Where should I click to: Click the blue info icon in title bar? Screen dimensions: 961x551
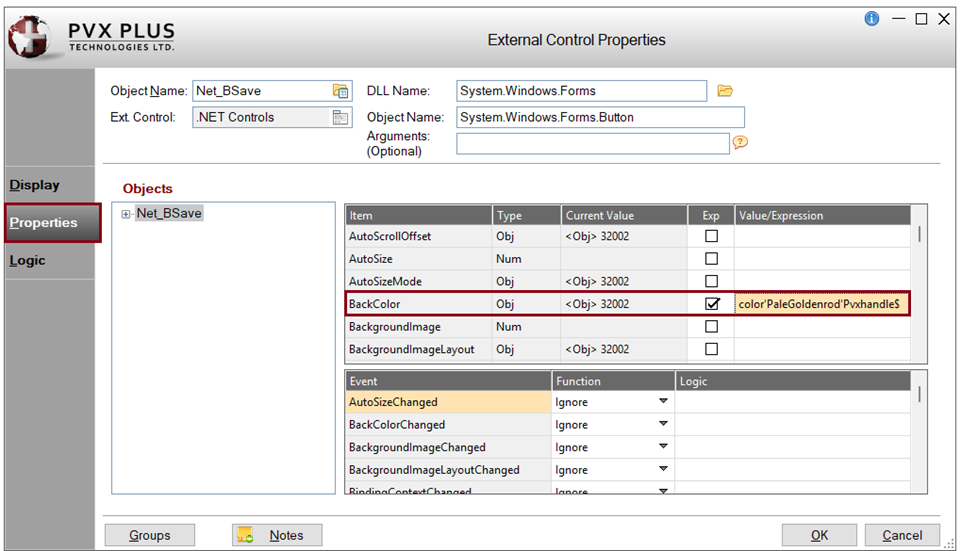coord(872,18)
